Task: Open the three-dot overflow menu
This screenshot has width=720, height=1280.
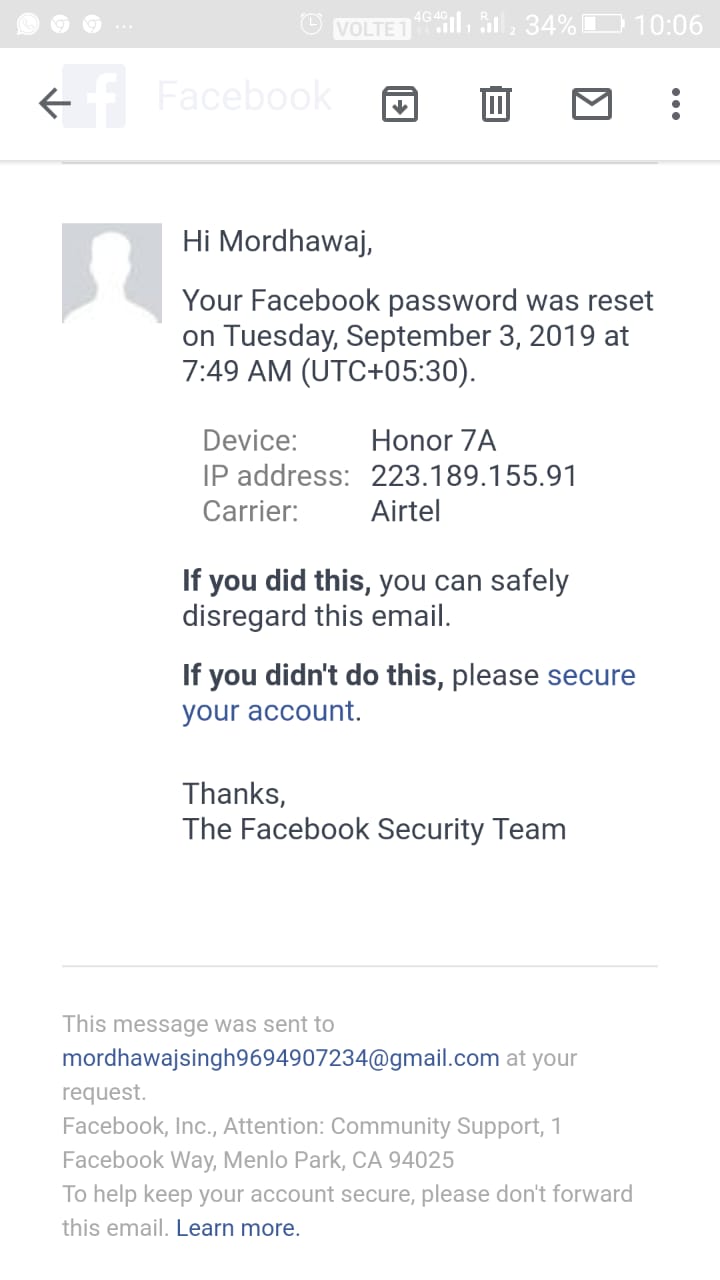Action: [676, 103]
